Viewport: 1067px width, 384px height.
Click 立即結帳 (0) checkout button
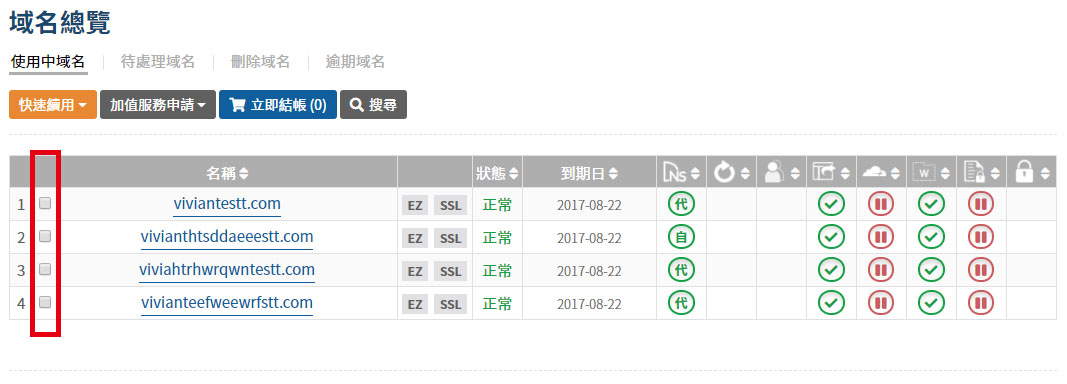[278, 105]
